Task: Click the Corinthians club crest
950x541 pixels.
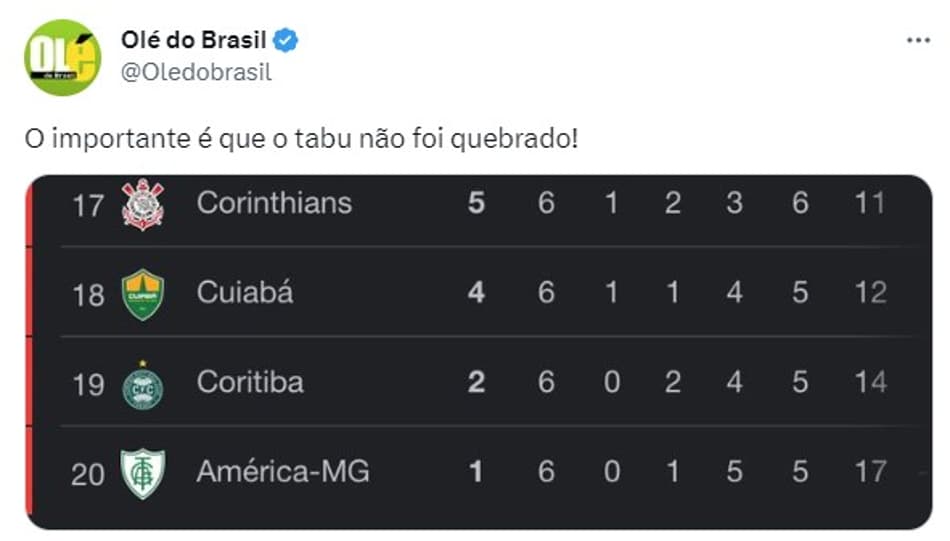Action: pyautogui.click(x=143, y=204)
